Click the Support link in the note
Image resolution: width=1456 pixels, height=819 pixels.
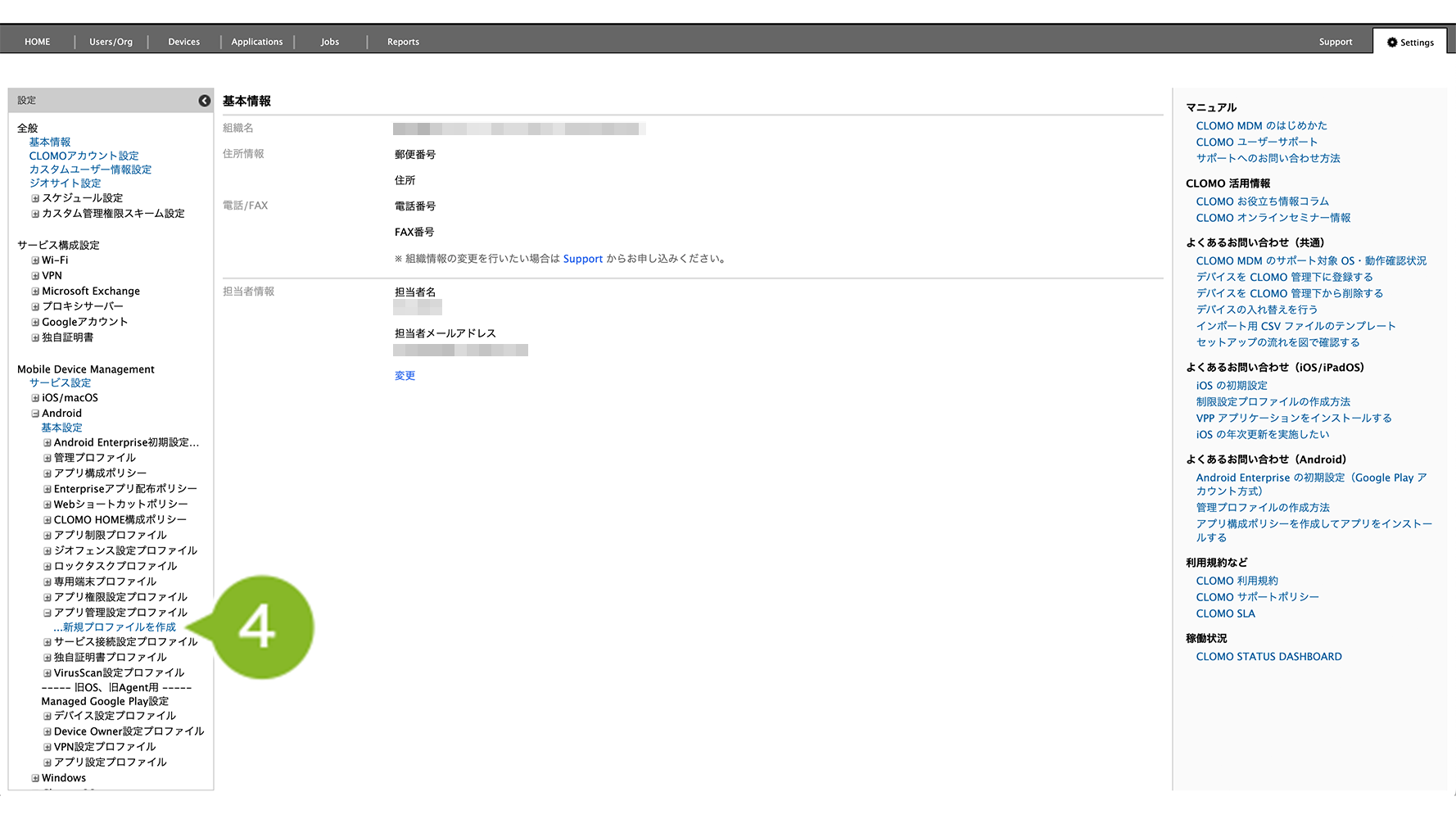pyautogui.click(x=583, y=259)
